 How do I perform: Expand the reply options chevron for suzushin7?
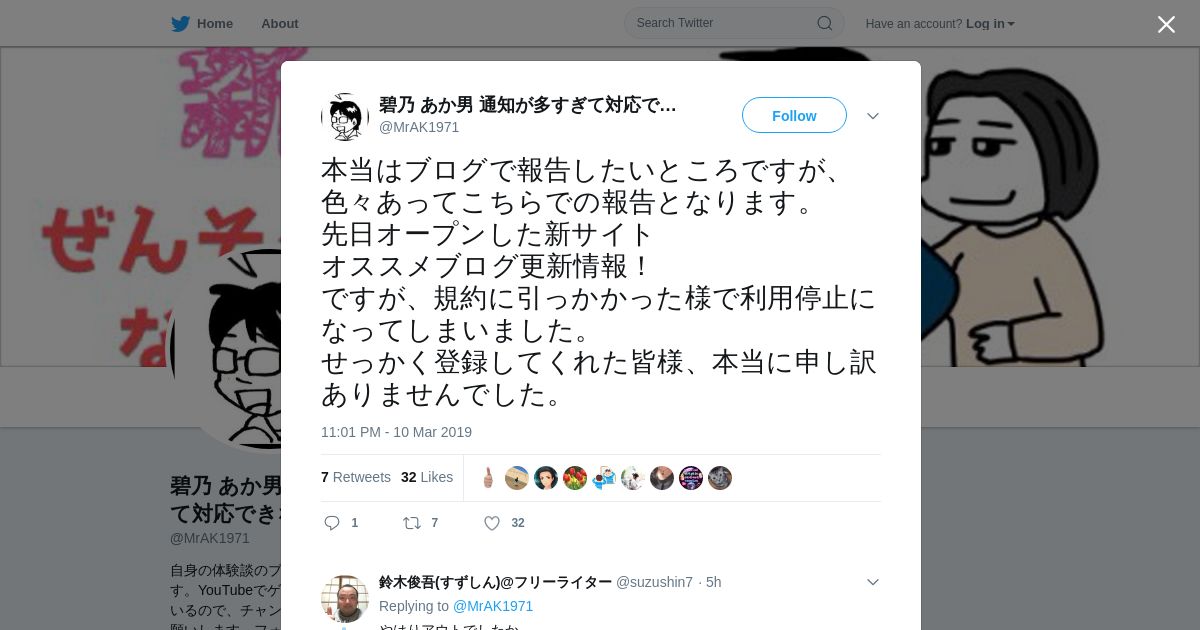pyautogui.click(x=873, y=582)
